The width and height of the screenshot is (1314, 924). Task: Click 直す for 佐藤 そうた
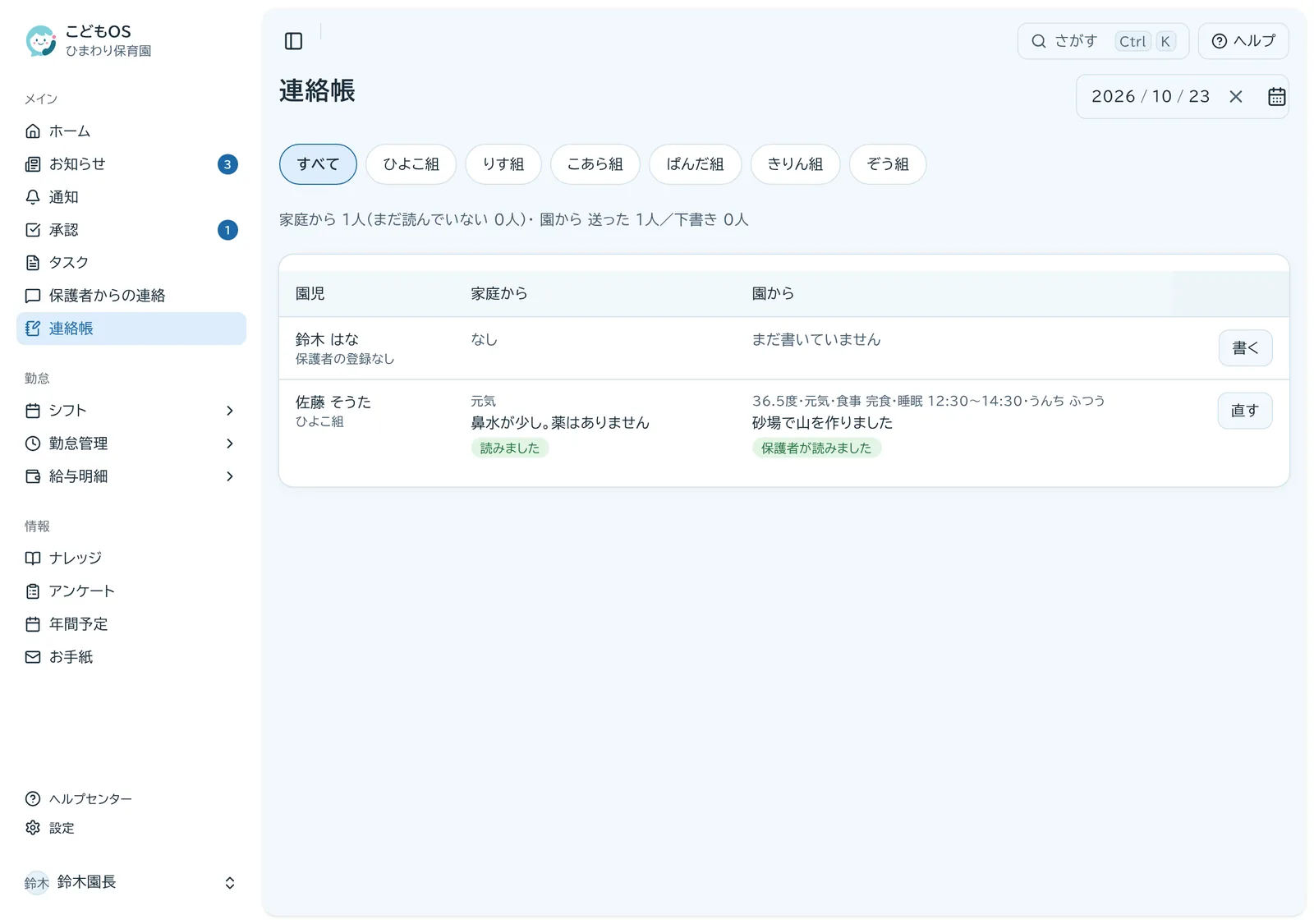coord(1245,411)
